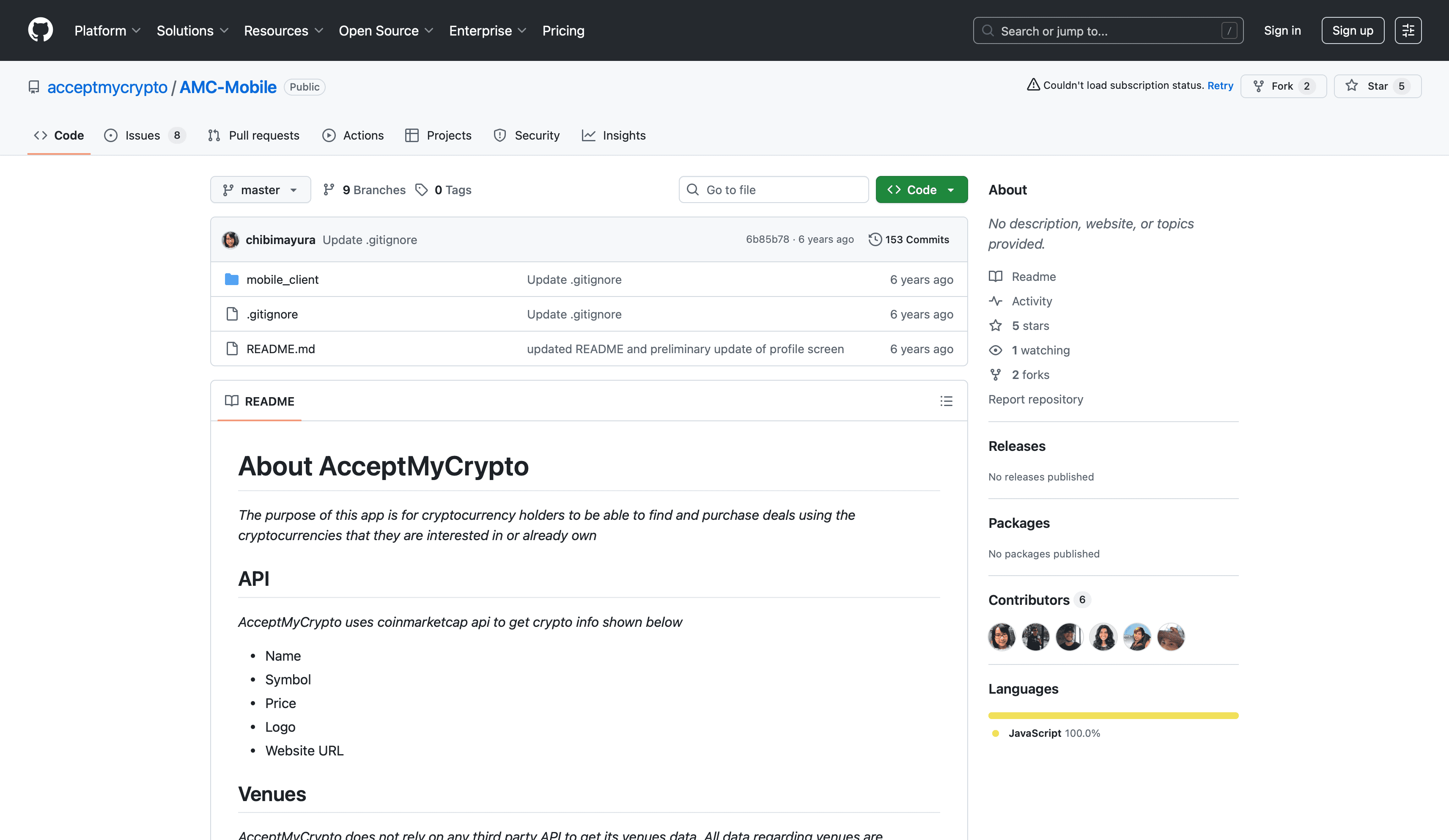Click the branches icon showing 9 Branches
Screen dimensions: 1449x840
[x=328, y=189]
